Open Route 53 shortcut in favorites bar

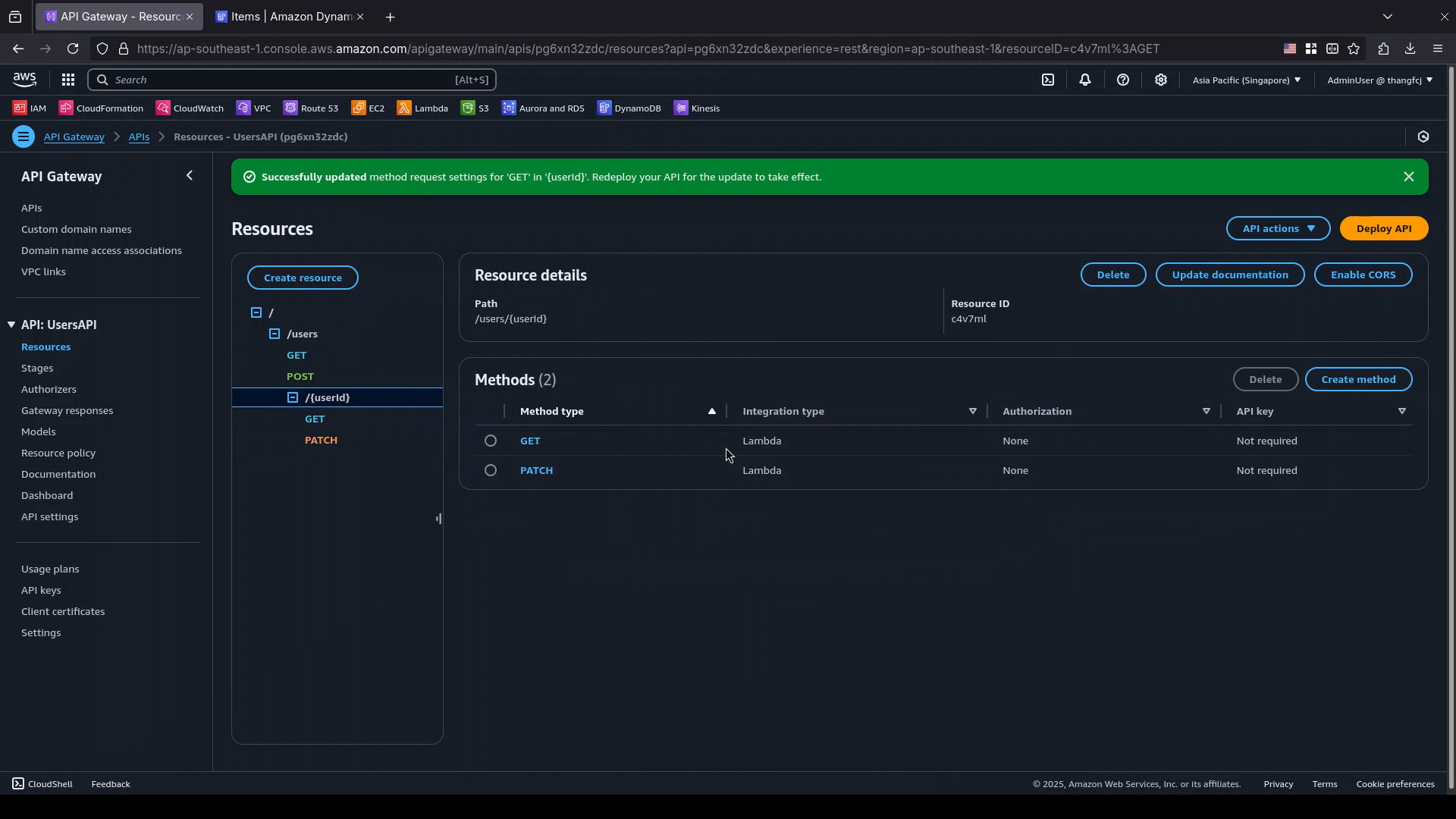point(311,108)
